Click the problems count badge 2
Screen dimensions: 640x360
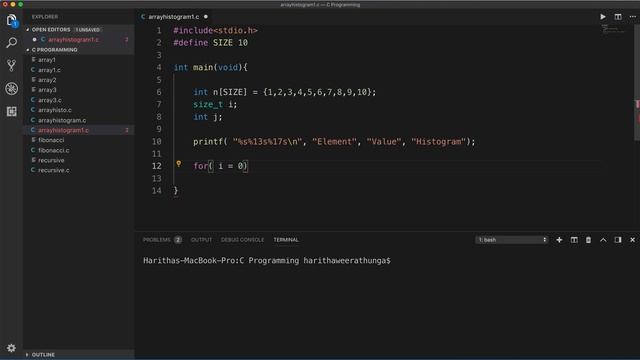click(x=178, y=240)
